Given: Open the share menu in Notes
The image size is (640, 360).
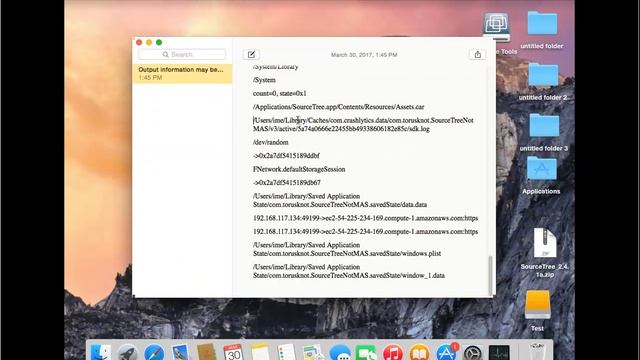Looking at the screenshot, I should coord(478,54).
